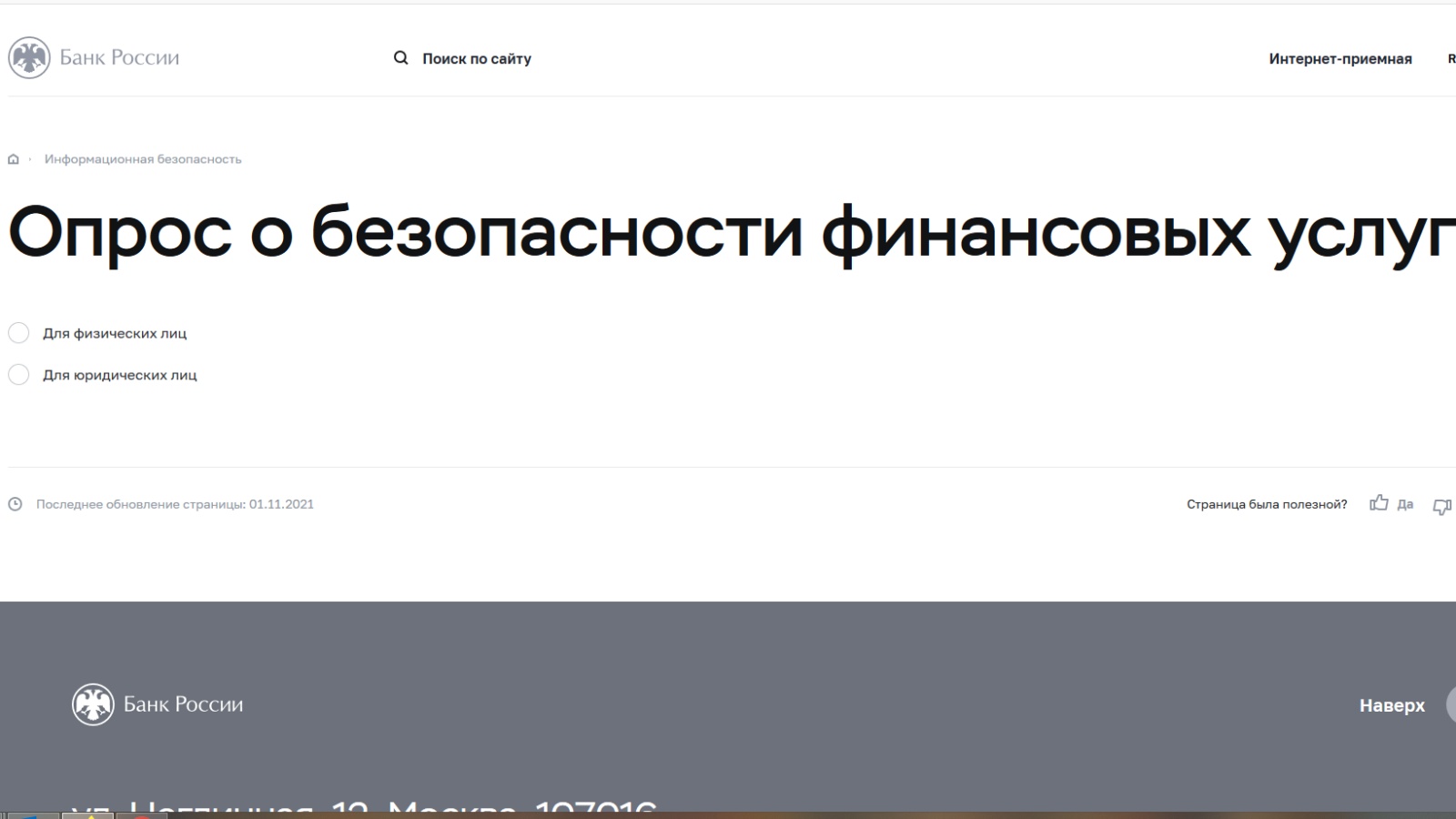This screenshot has width=1456, height=819.
Task: Click the thumbs-down feedback icon
Action: coord(1442,507)
